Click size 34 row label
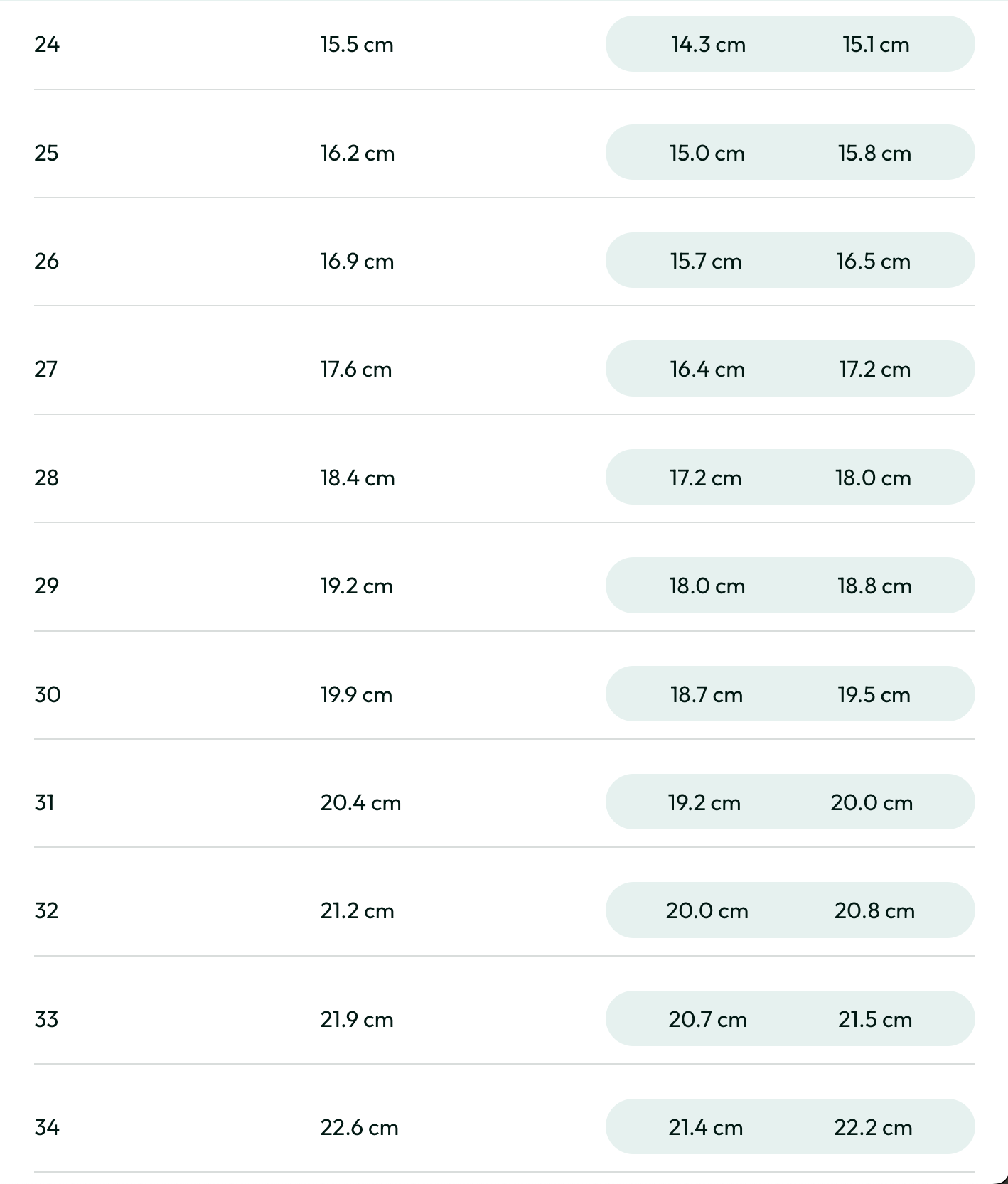Screen dimensions: 1008x1184 click(x=47, y=1128)
